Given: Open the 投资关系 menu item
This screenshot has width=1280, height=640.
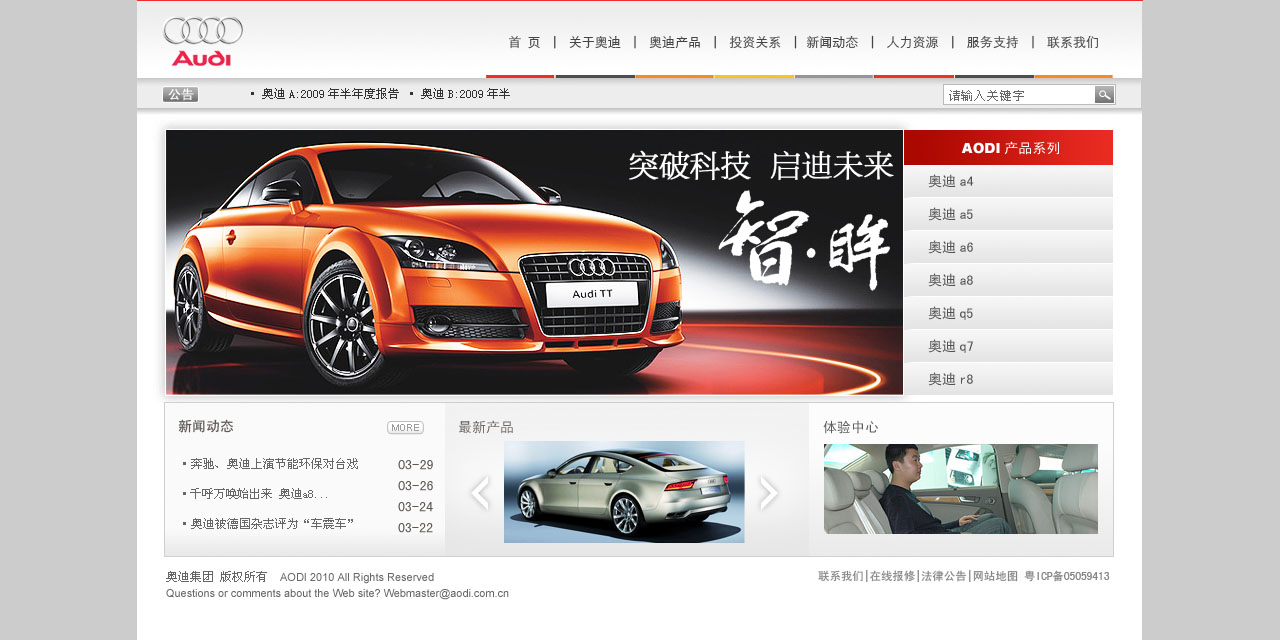Looking at the screenshot, I should pos(755,42).
